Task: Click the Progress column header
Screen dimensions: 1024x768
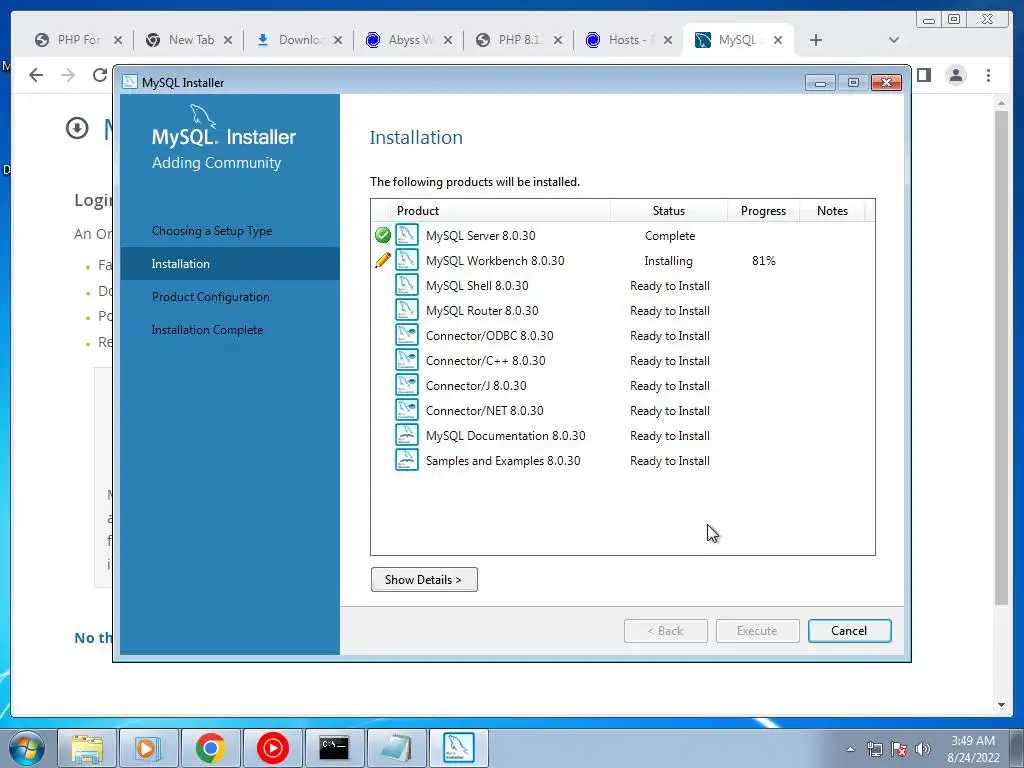Action: click(763, 211)
